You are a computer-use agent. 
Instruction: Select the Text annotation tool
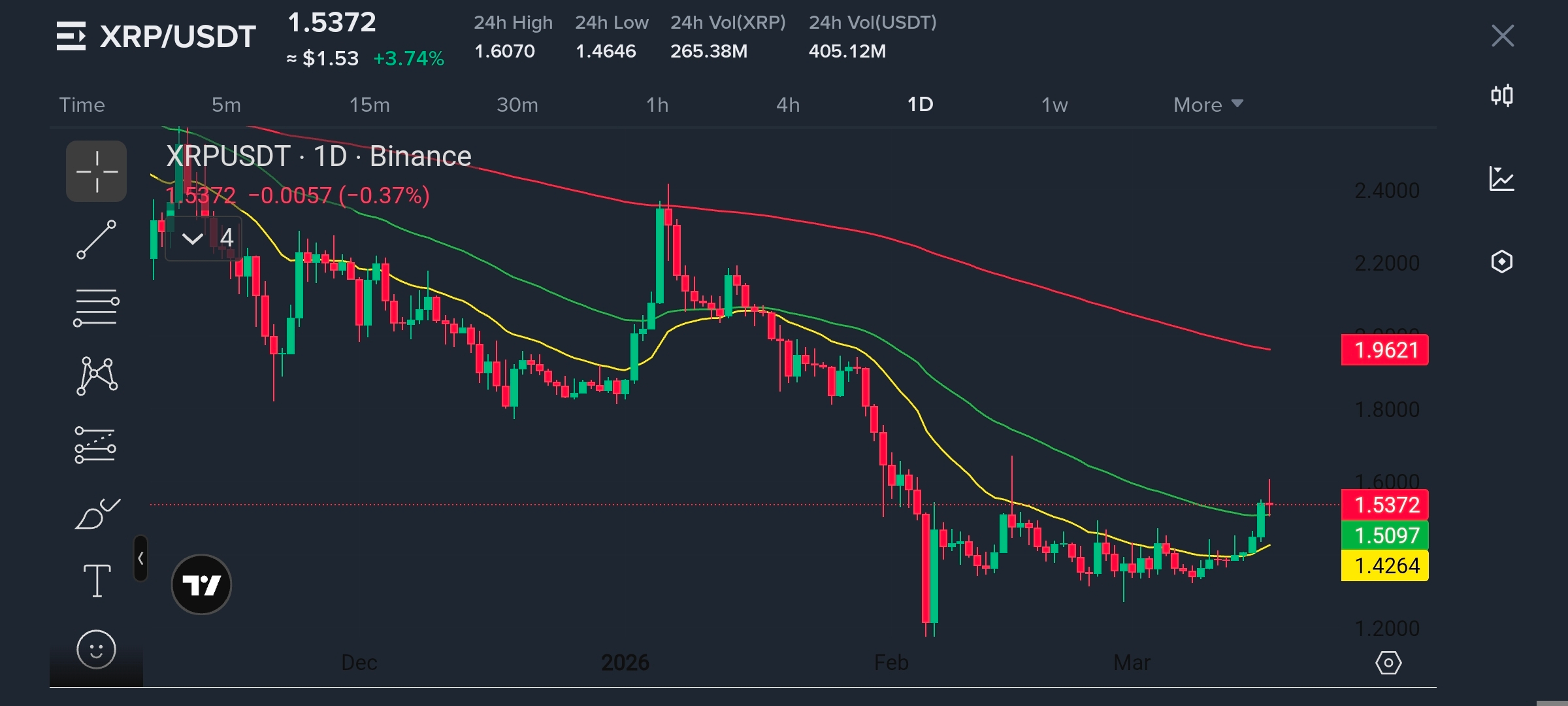[x=96, y=581]
